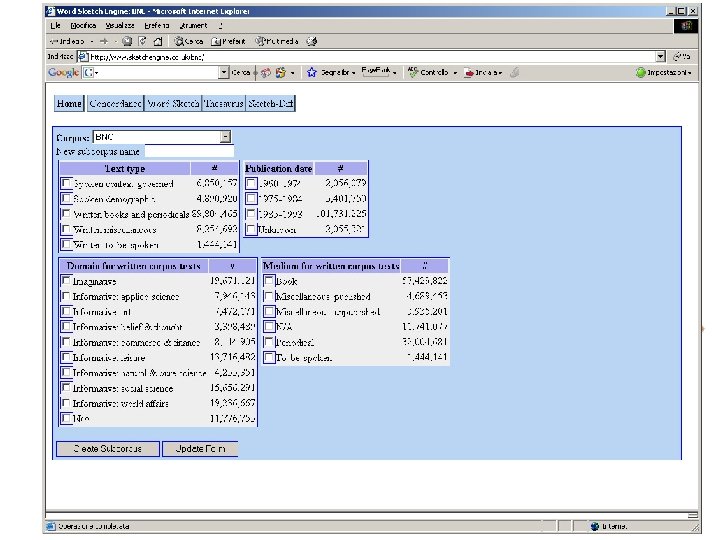Open the Segnalibri dropdown arrow
This screenshot has width=720, height=540.
353,73
